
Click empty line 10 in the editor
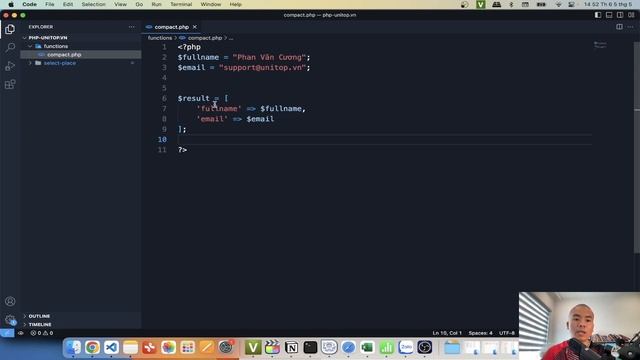pos(384,140)
